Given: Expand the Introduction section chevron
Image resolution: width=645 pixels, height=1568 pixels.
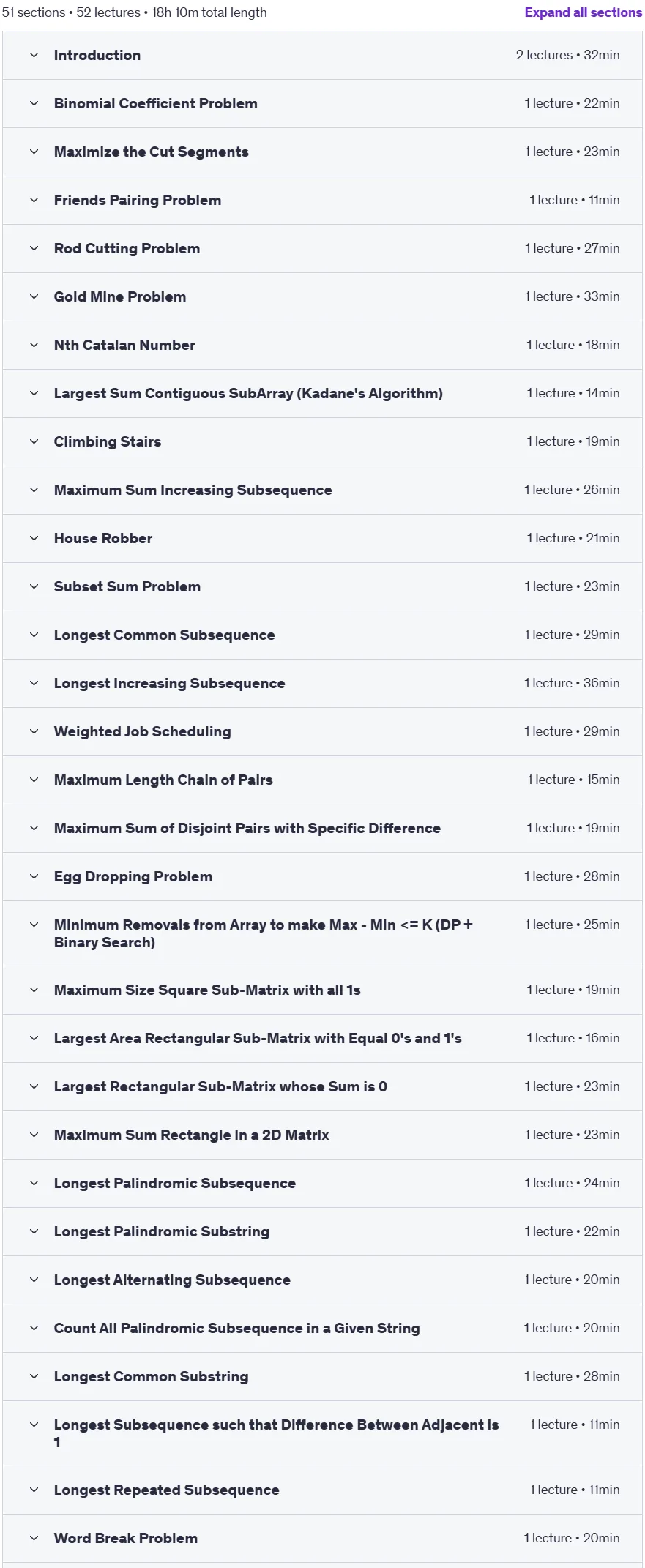Looking at the screenshot, I should [34, 55].
